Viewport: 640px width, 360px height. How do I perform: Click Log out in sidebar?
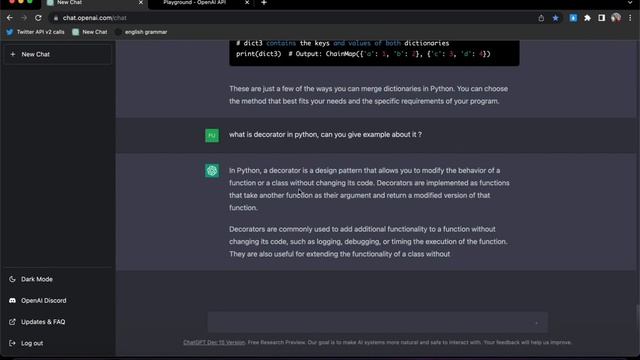[x=58, y=343]
